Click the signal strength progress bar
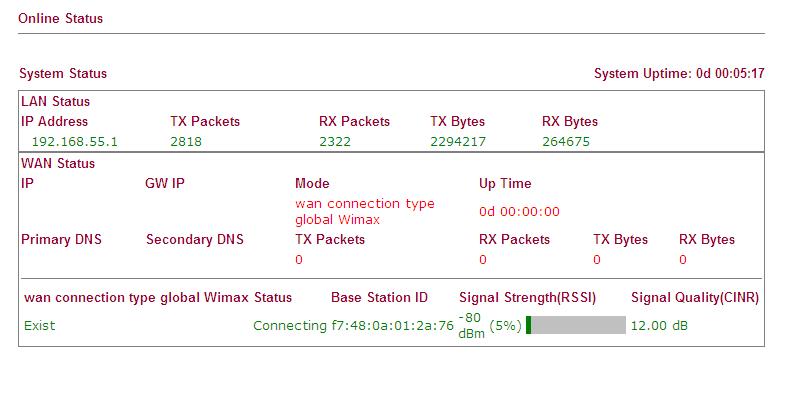 [576, 325]
